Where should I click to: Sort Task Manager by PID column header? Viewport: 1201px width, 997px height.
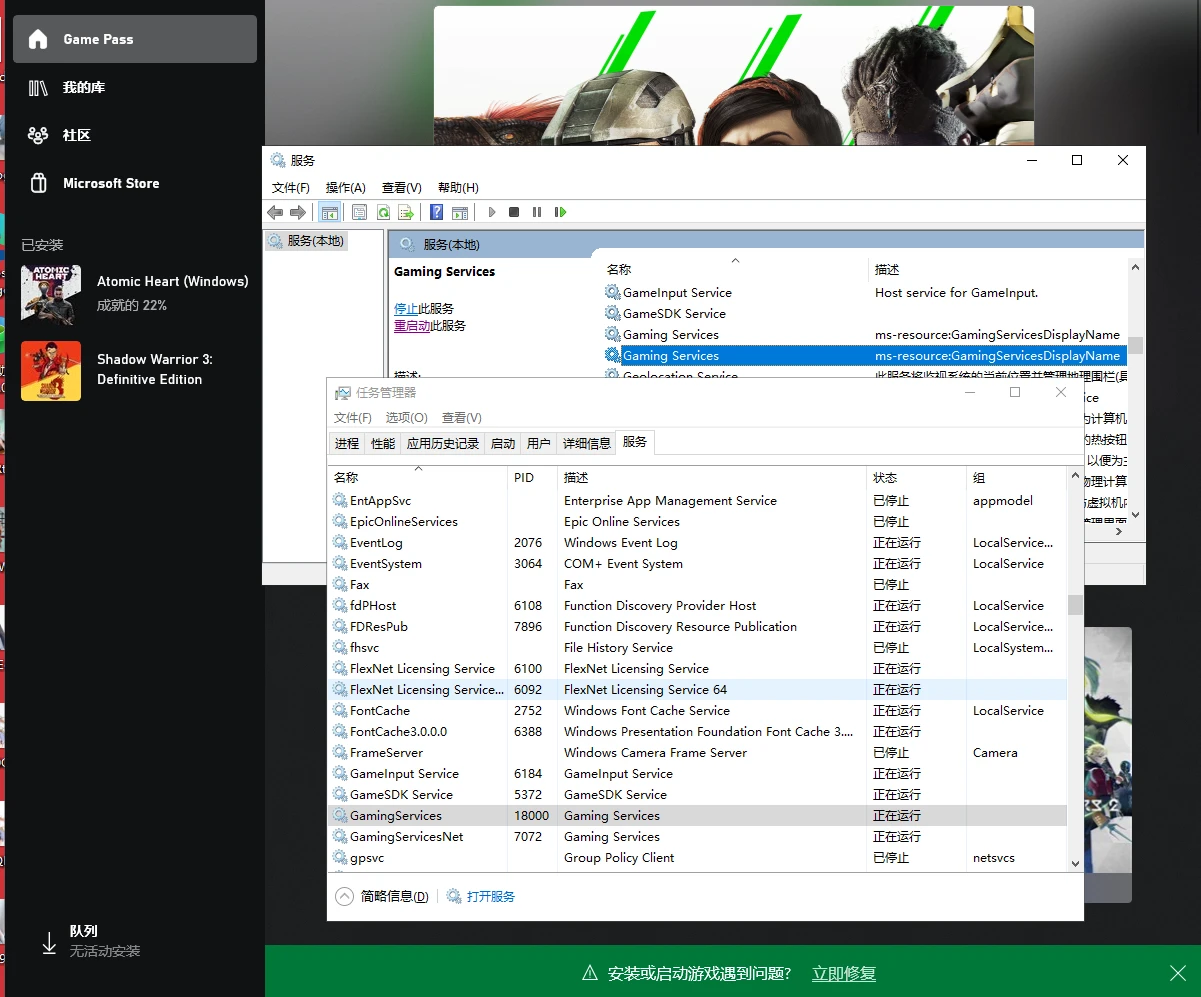click(532, 477)
